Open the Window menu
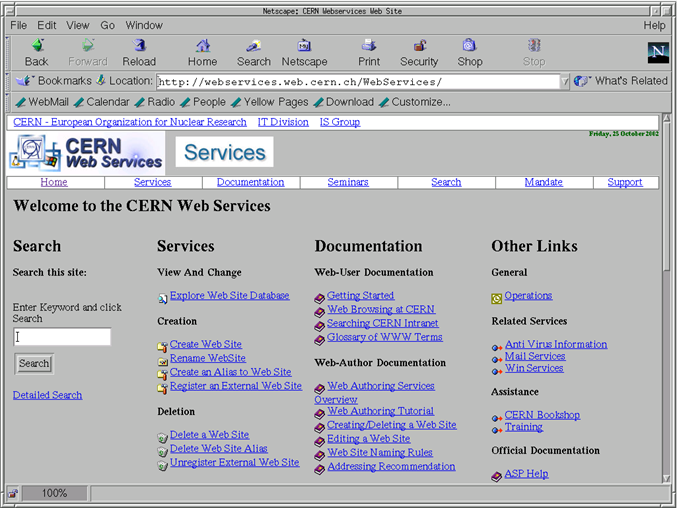 144,25
